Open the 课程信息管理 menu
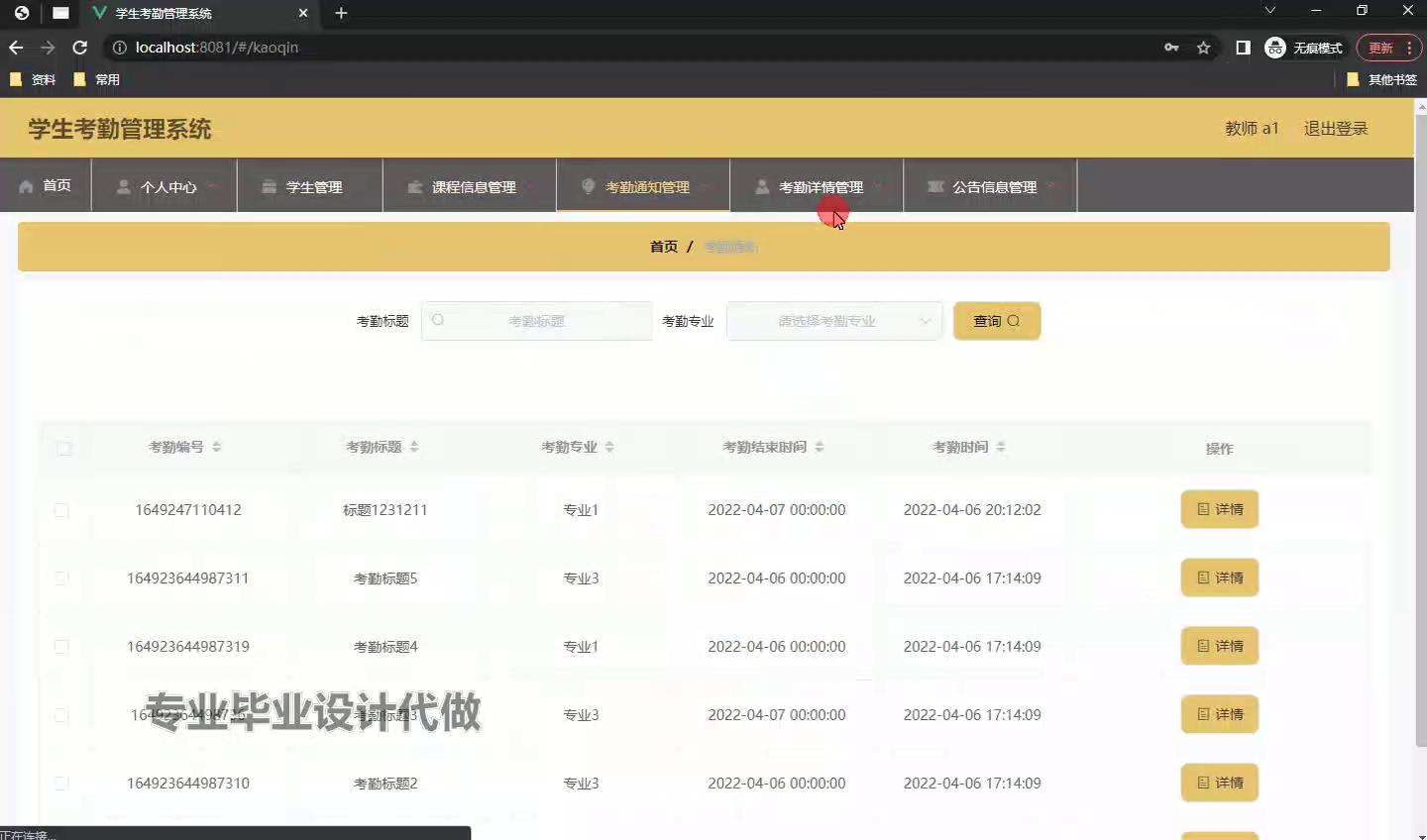1427x840 pixels. pyautogui.click(x=470, y=186)
